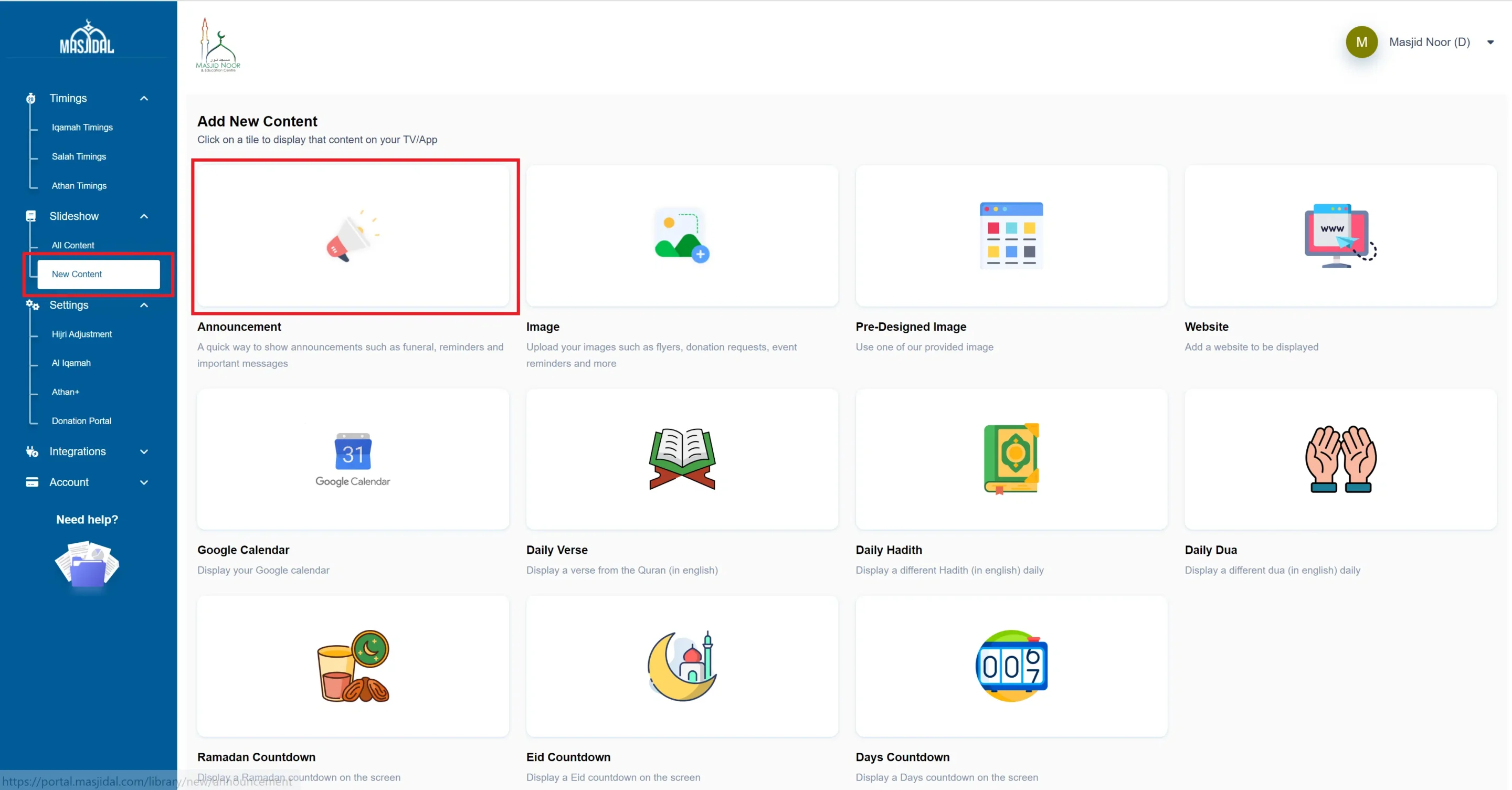
Task: Click the Masjid Noor (D) account name
Action: click(x=1430, y=43)
